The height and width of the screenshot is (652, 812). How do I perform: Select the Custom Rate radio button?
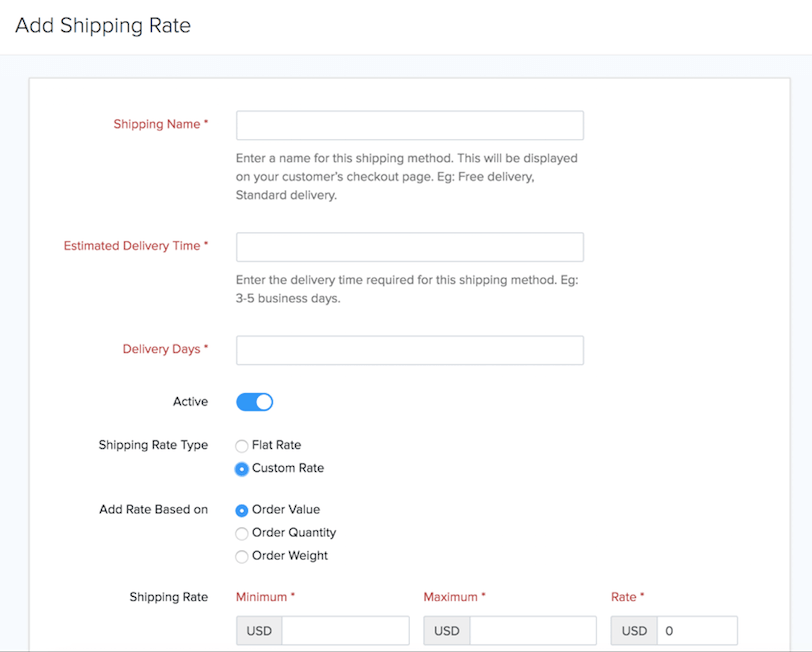[x=241, y=469]
